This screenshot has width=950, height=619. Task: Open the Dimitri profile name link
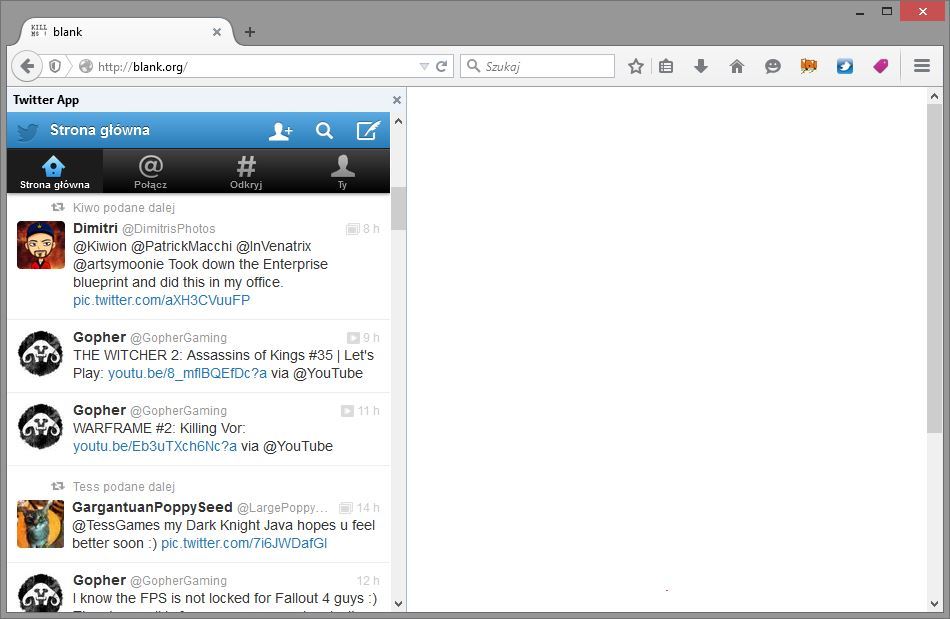coord(95,228)
